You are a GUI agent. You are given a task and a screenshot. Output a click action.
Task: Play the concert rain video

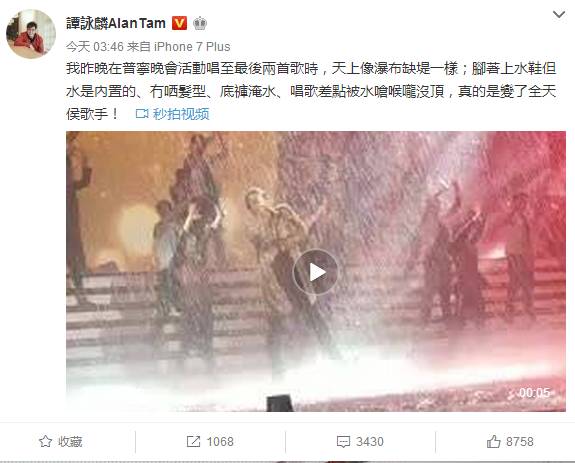coord(315,272)
